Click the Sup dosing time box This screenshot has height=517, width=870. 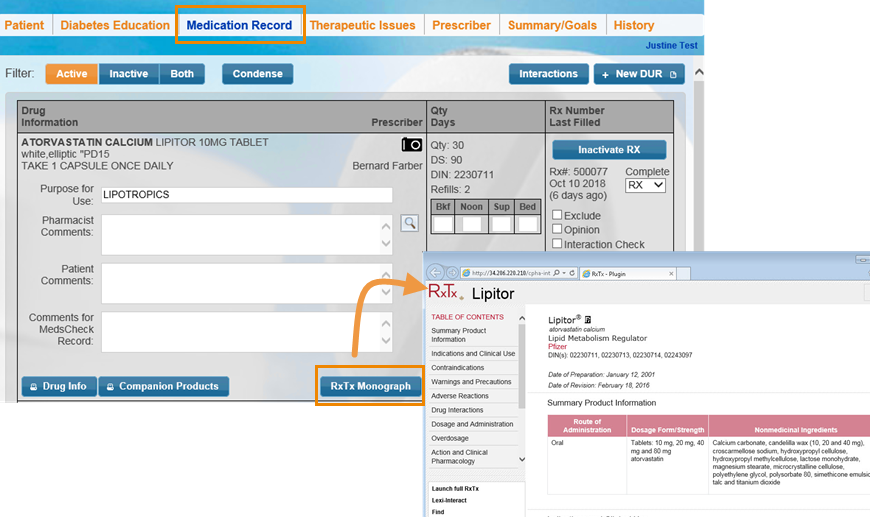[x=502, y=224]
